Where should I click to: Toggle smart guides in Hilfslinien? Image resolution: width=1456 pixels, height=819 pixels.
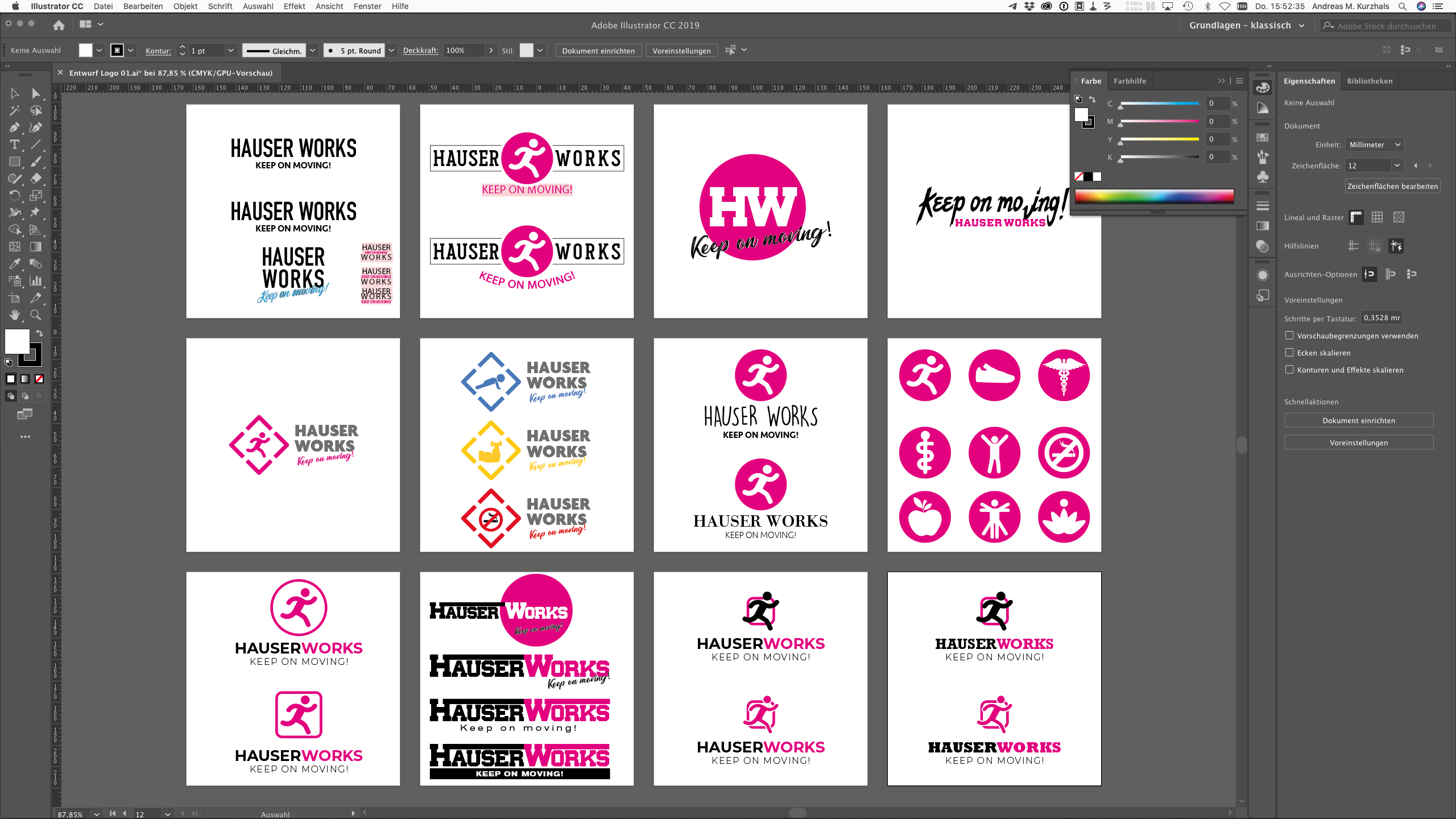(x=1396, y=246)
